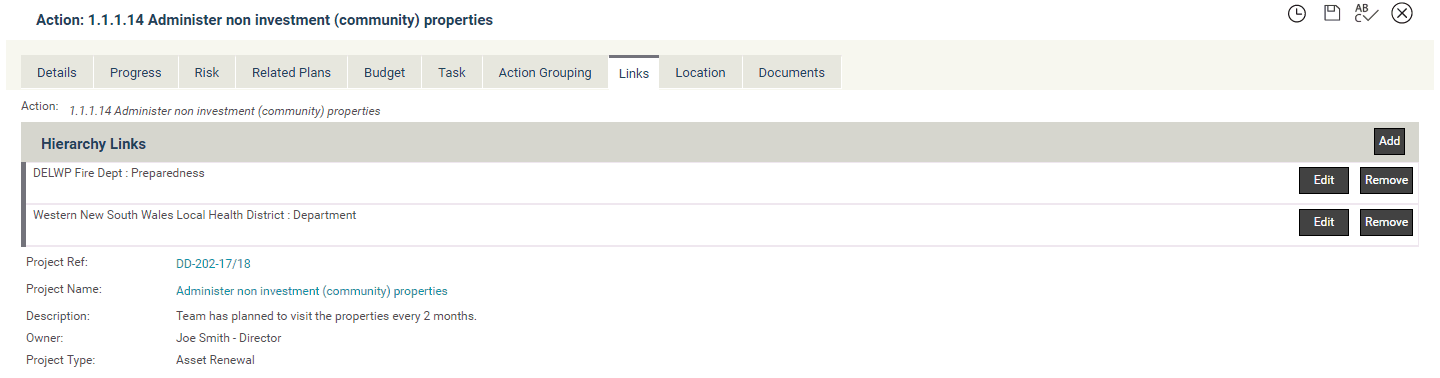
Task: Switch to the Details tab
Action: pyautogui.click(x=57, y=72)
